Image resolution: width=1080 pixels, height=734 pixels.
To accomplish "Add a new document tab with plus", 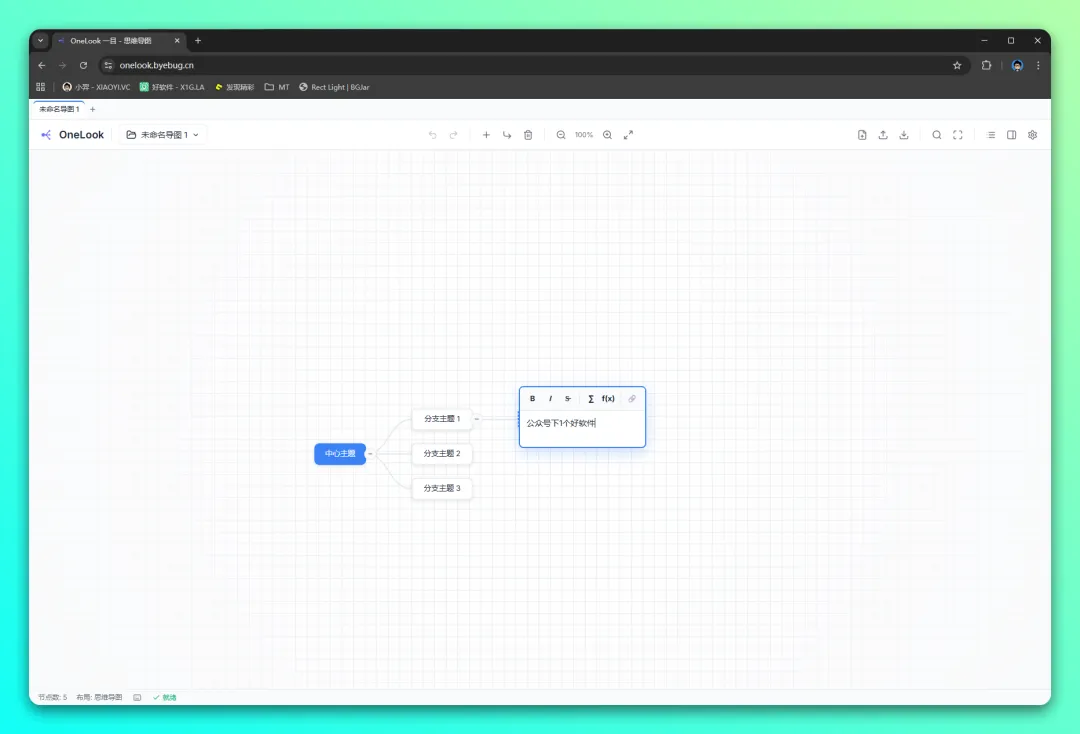I will tap(93, 109).
